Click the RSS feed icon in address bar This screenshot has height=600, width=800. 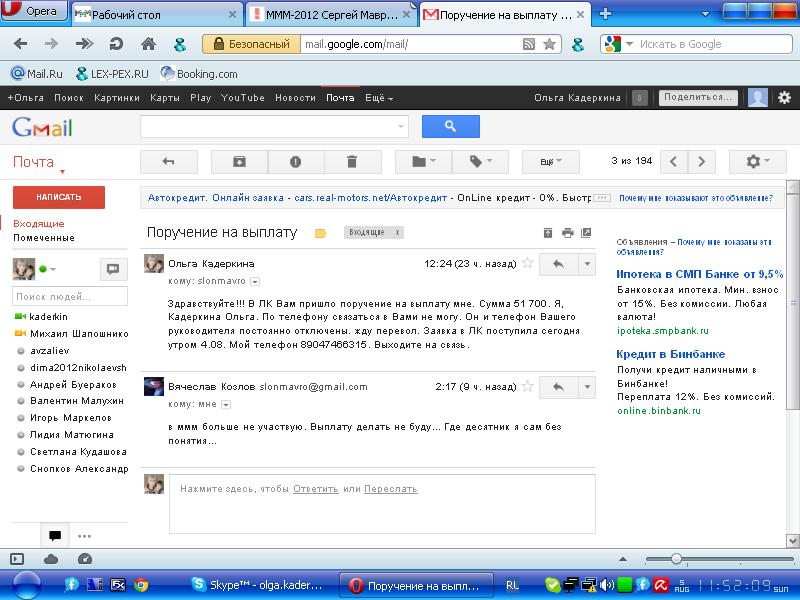coord(529,44)
